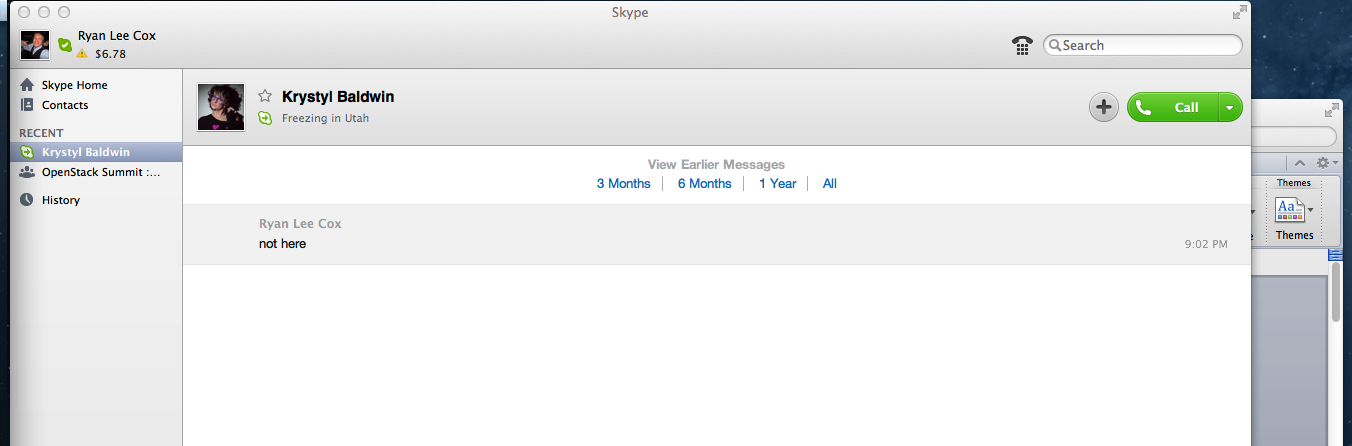Viewport: 1352px width, 446px height.
Task: Show messages from the last 6 Months
Action: (x=704, y=184)
